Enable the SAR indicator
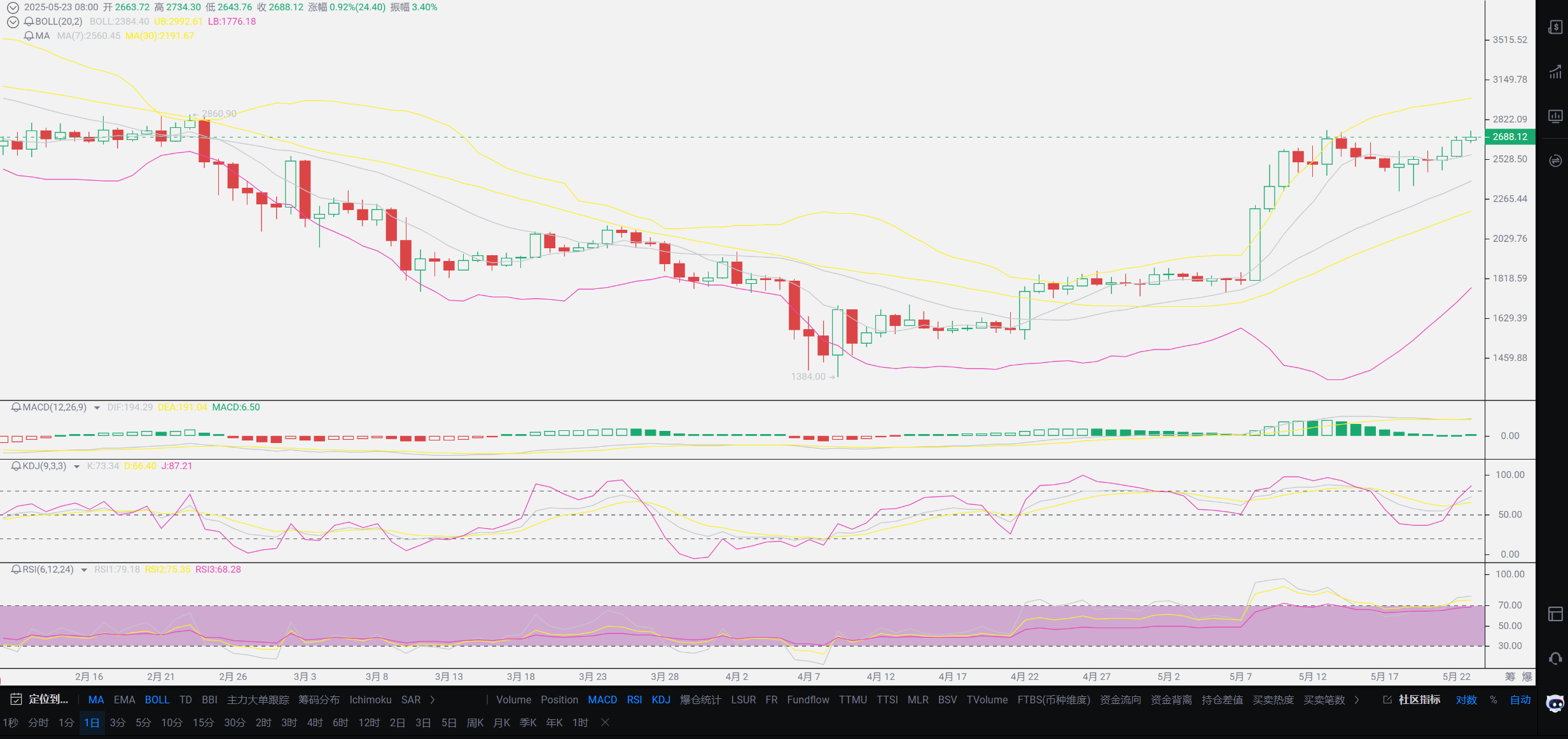Image resolution: width=1568 pixels, height=739 pixels. (411, 700)
